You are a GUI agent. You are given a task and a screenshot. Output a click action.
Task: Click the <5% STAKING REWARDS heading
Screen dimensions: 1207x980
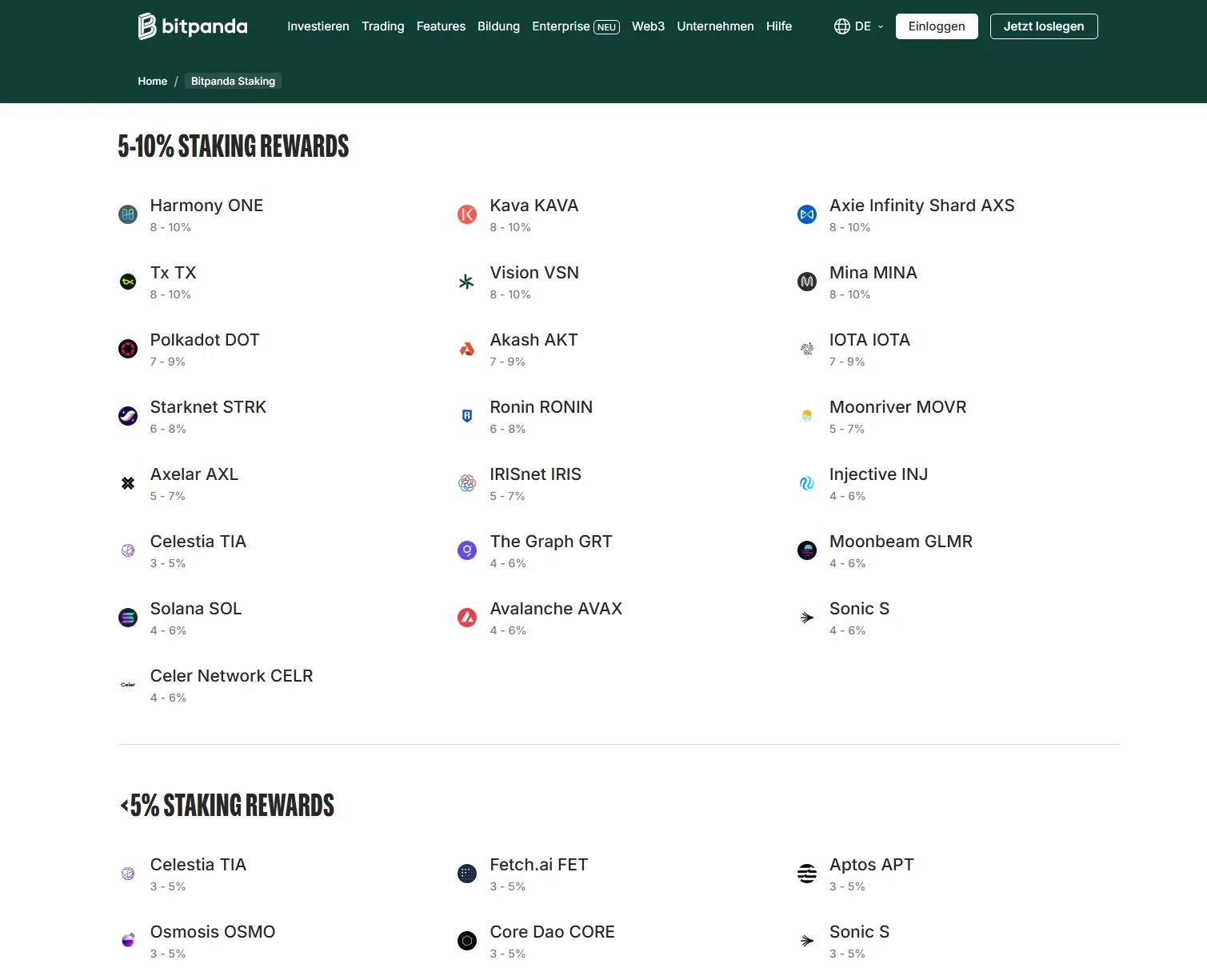(227, 806)
